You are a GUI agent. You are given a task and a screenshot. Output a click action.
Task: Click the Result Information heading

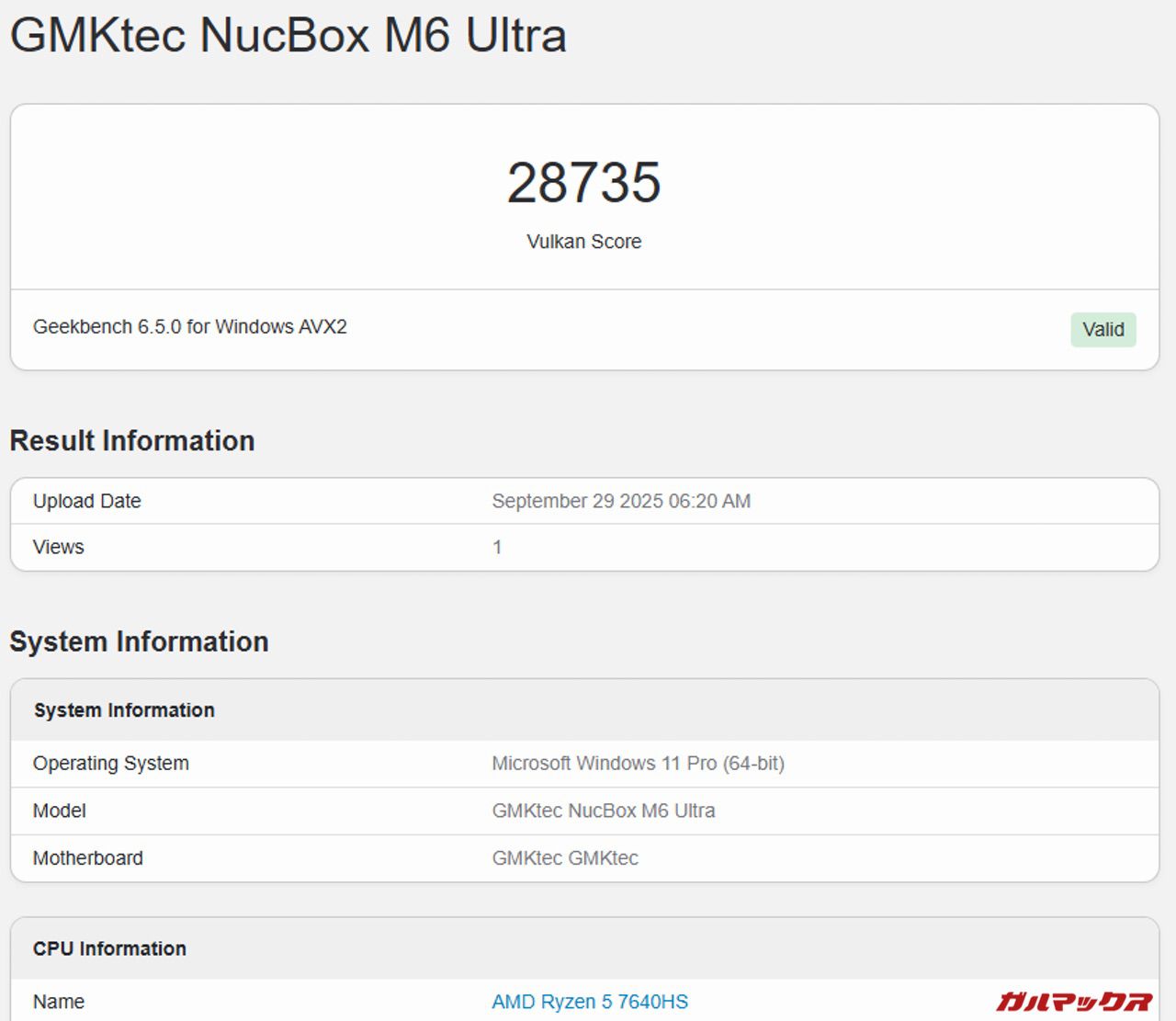point(132,441)
